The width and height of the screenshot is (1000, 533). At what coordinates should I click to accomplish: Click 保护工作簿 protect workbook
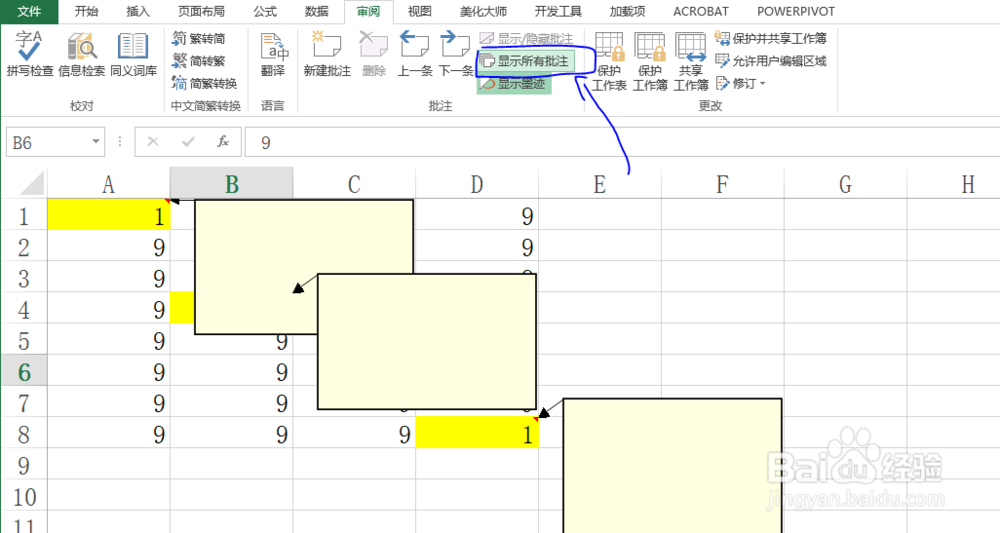point(650,62)
